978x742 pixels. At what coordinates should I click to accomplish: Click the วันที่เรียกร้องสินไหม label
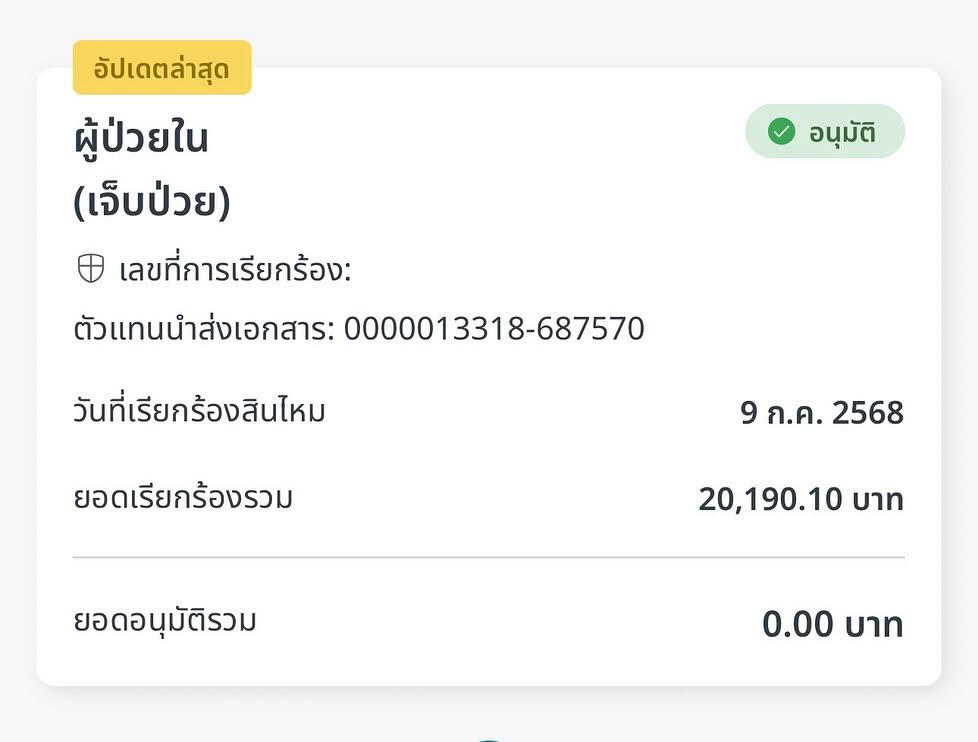[x=200, y=412]
